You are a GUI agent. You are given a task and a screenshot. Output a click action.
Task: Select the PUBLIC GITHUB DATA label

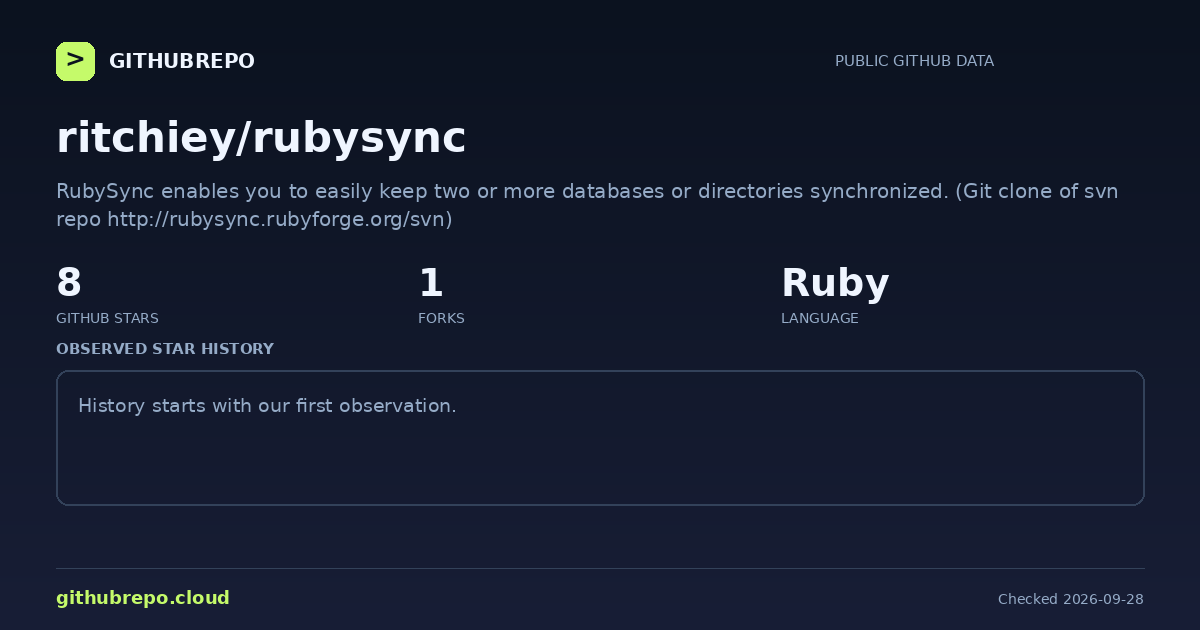[914, 61]
